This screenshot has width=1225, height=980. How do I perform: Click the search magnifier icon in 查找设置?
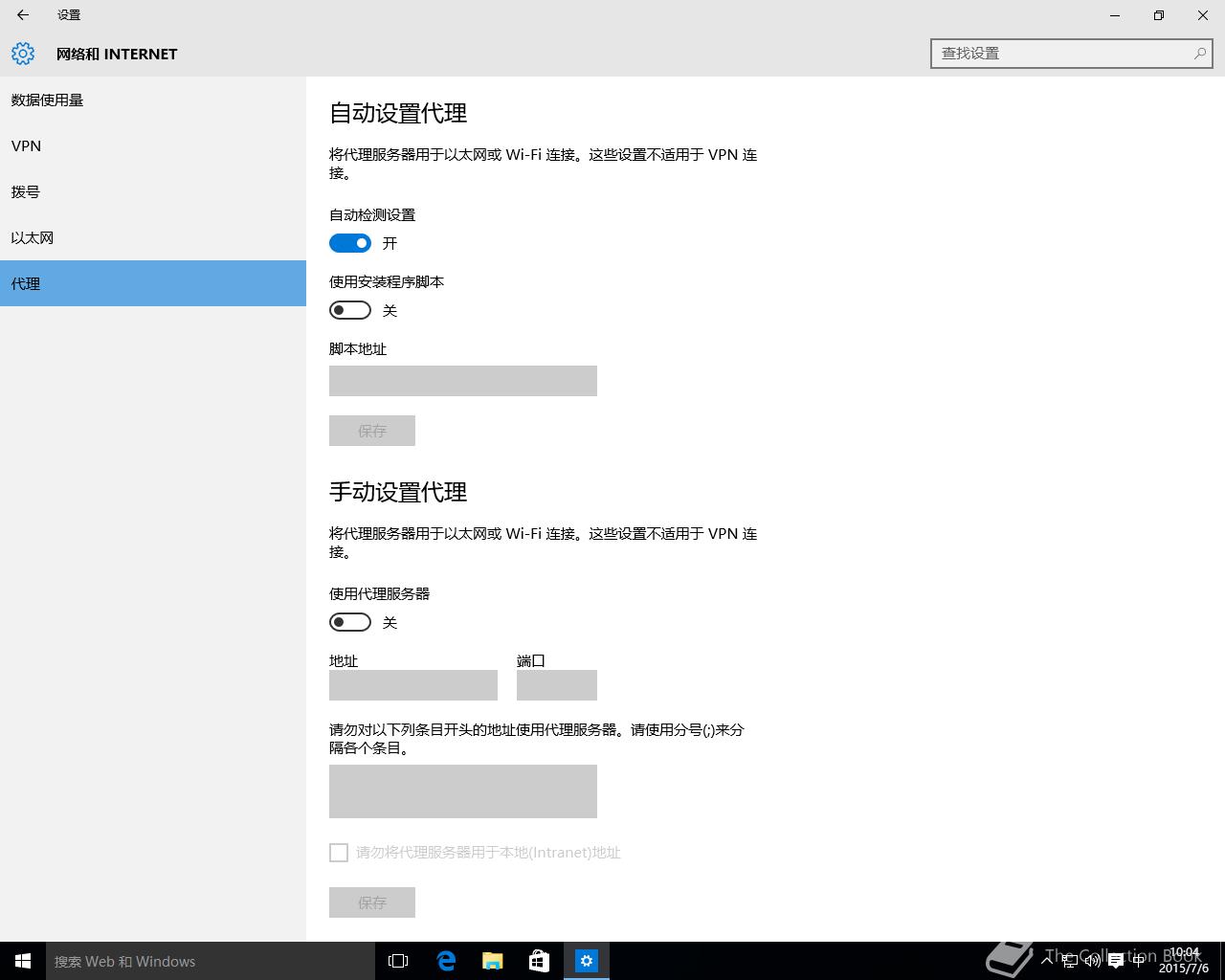1199,54
